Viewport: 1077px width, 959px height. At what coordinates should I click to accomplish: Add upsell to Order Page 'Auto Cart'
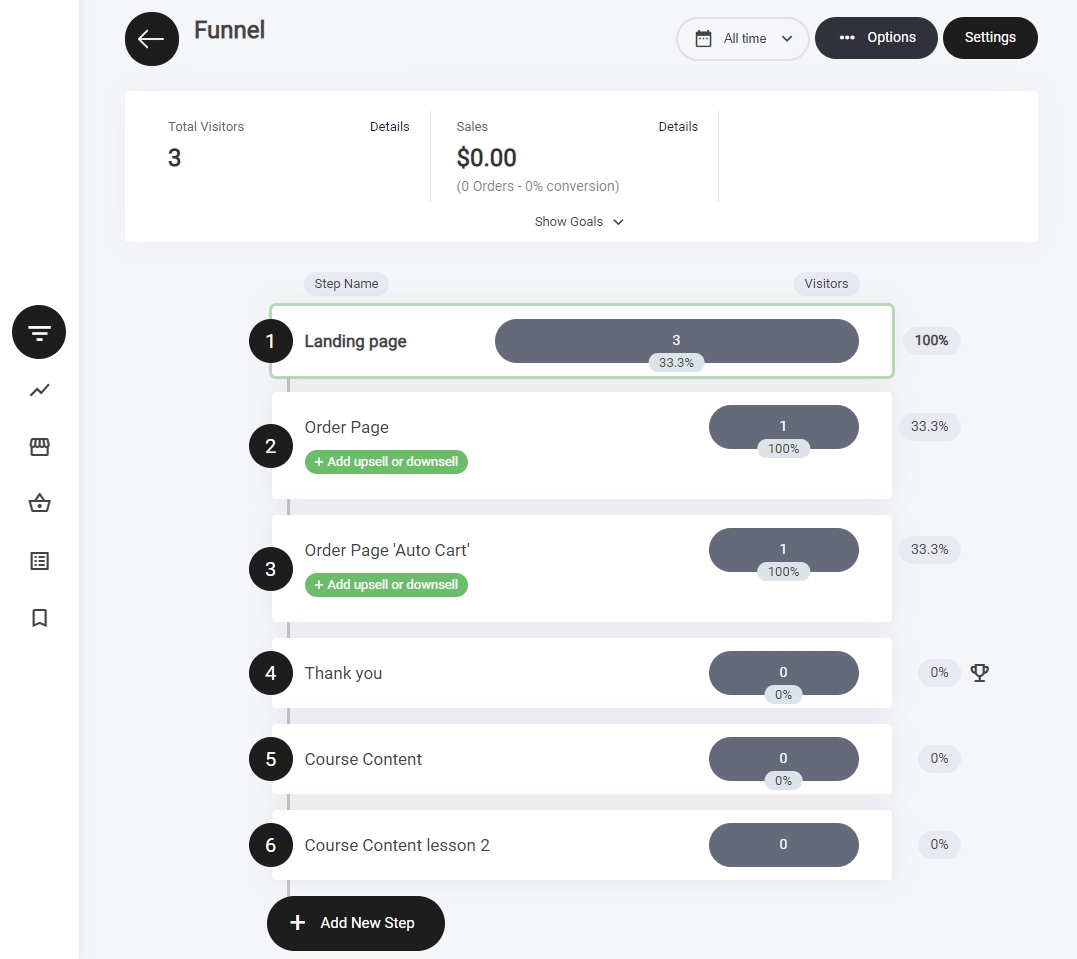click(x=386, y=585)
